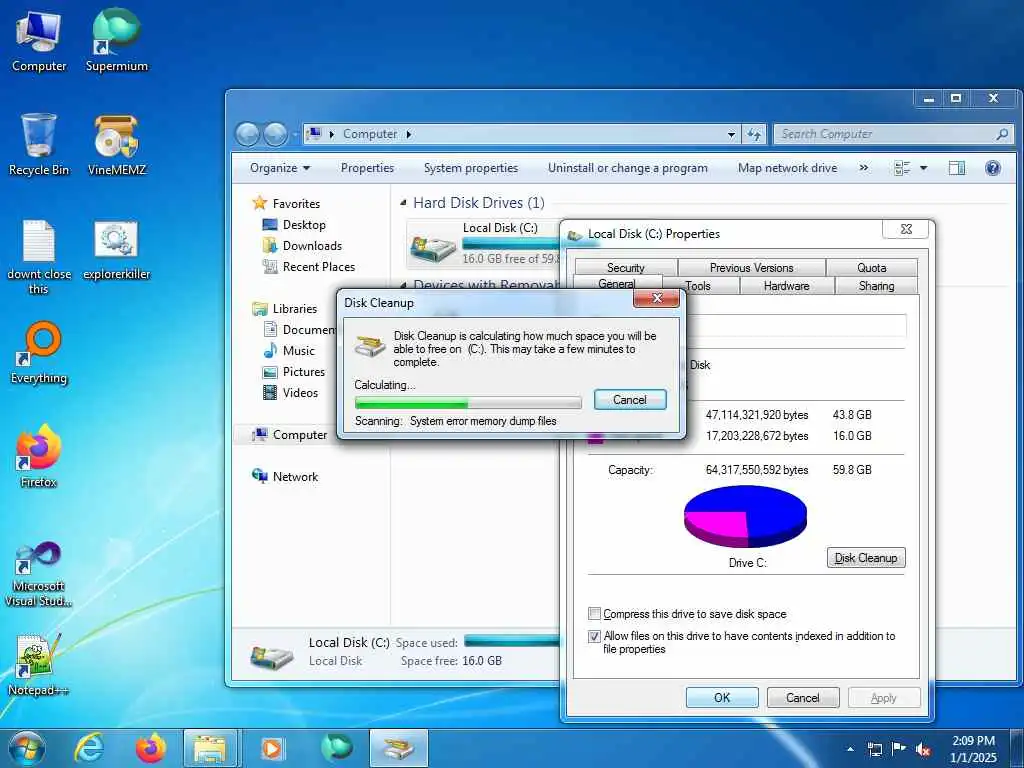Switch to Disk Cleanup taskbar button
This screenshot has height=768, width=1024.
(398, 748)
